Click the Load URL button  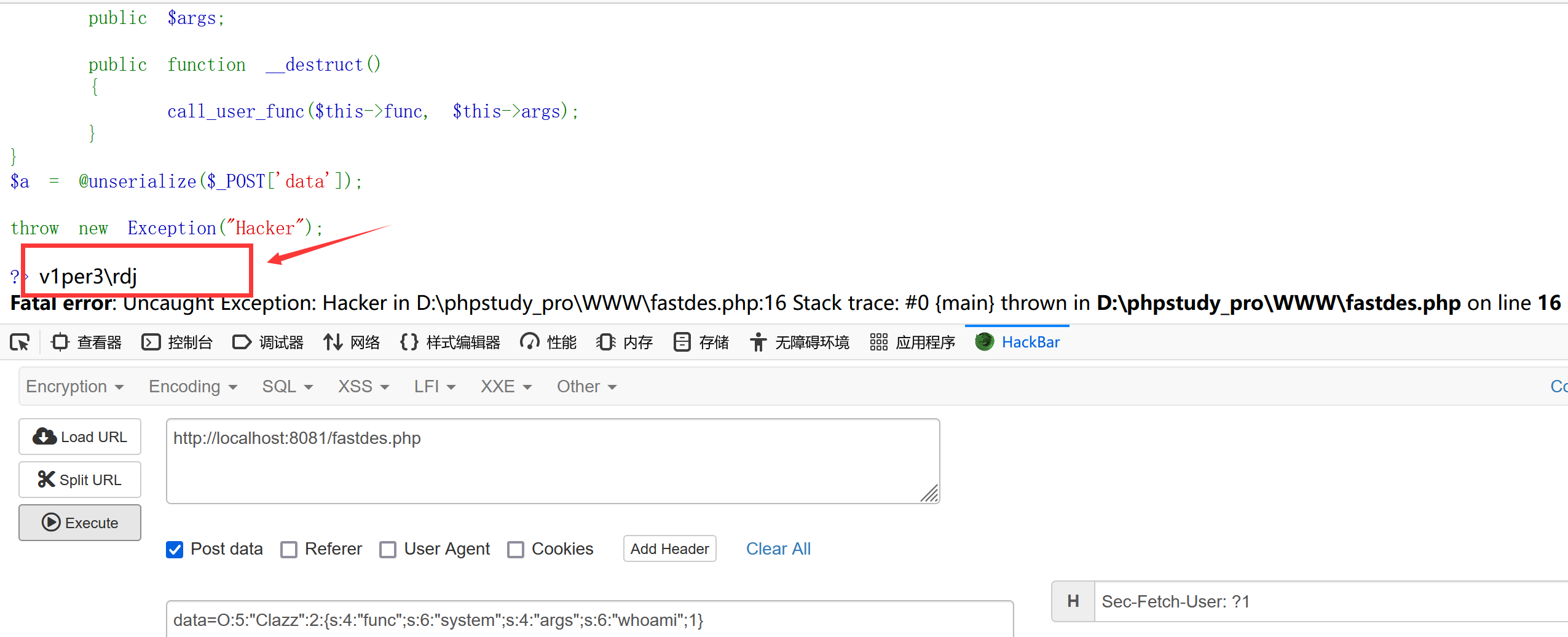tap(80, 437)
